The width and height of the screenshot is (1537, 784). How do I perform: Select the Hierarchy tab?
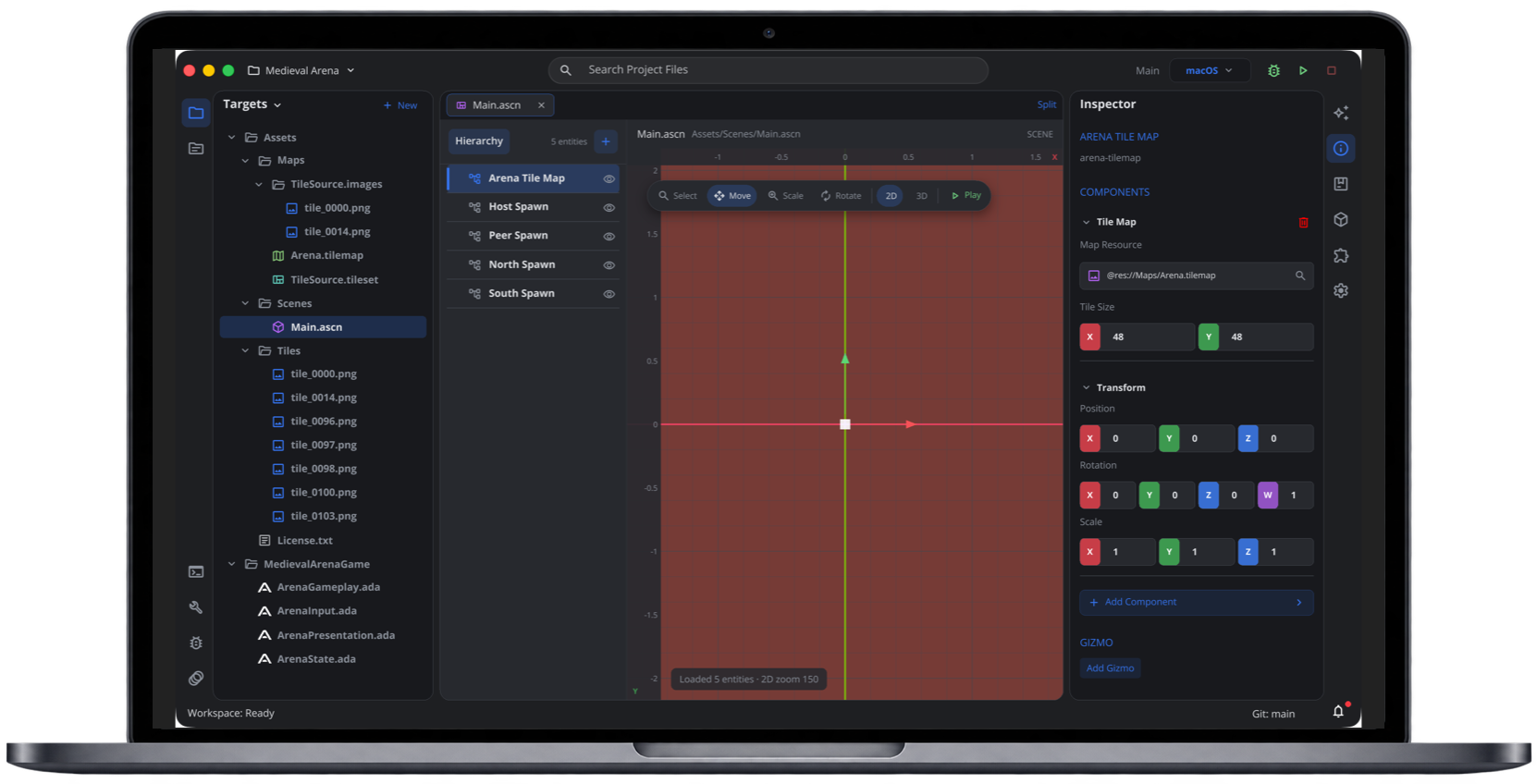click(x=479, y=141)
